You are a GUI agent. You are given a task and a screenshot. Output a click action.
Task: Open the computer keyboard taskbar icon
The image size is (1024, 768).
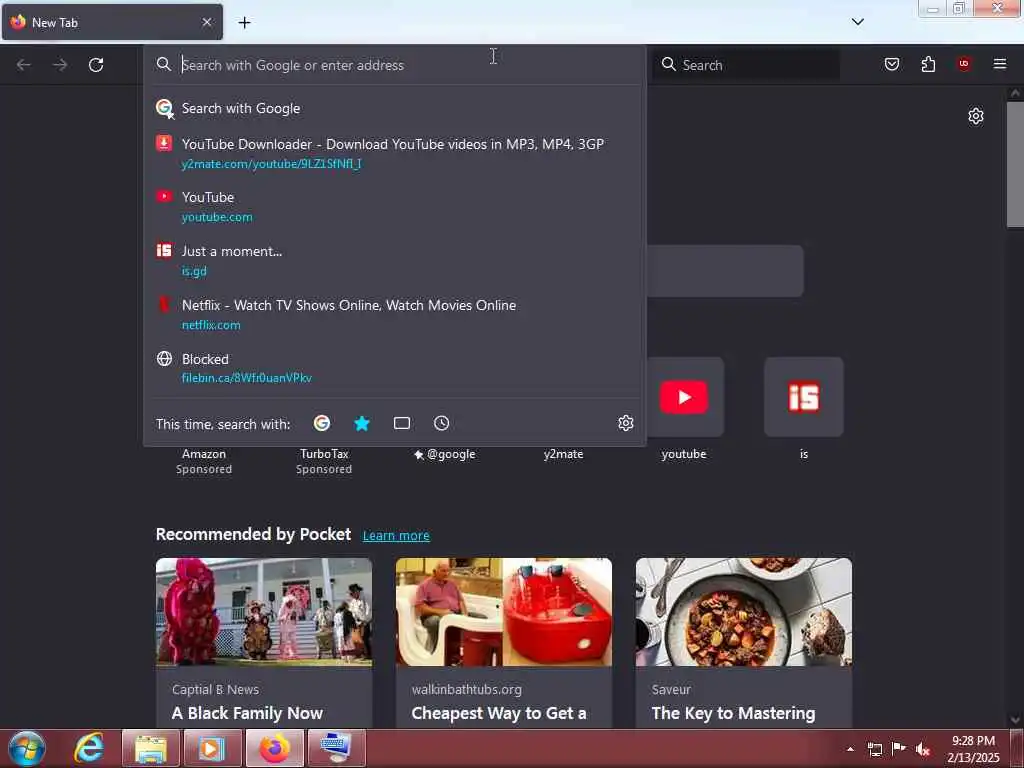[336, 748]
